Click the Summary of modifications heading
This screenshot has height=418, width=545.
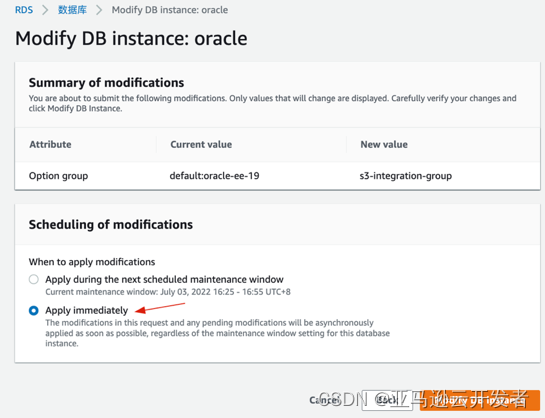click(x=106, y=83)
